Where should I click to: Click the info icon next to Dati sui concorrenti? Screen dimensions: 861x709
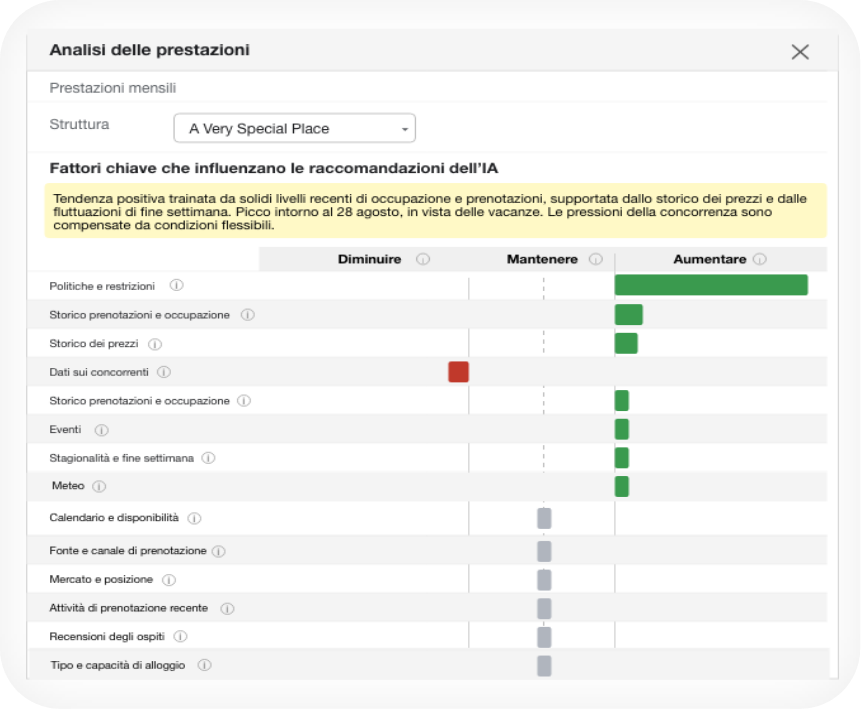tap(164, 372)
